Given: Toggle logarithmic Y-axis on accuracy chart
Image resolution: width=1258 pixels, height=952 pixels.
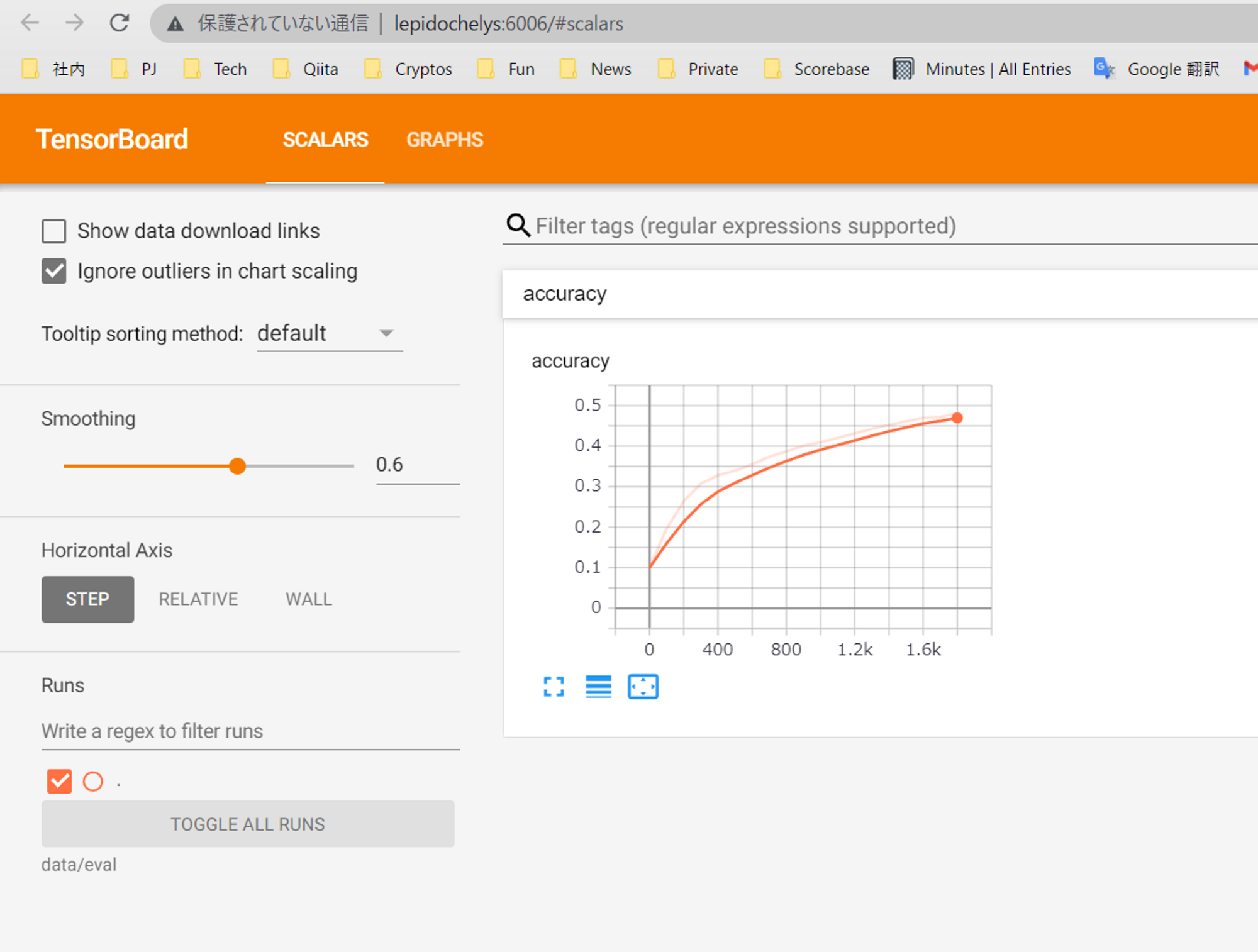Looking at the screenshot, I should (x=598, y=687).
